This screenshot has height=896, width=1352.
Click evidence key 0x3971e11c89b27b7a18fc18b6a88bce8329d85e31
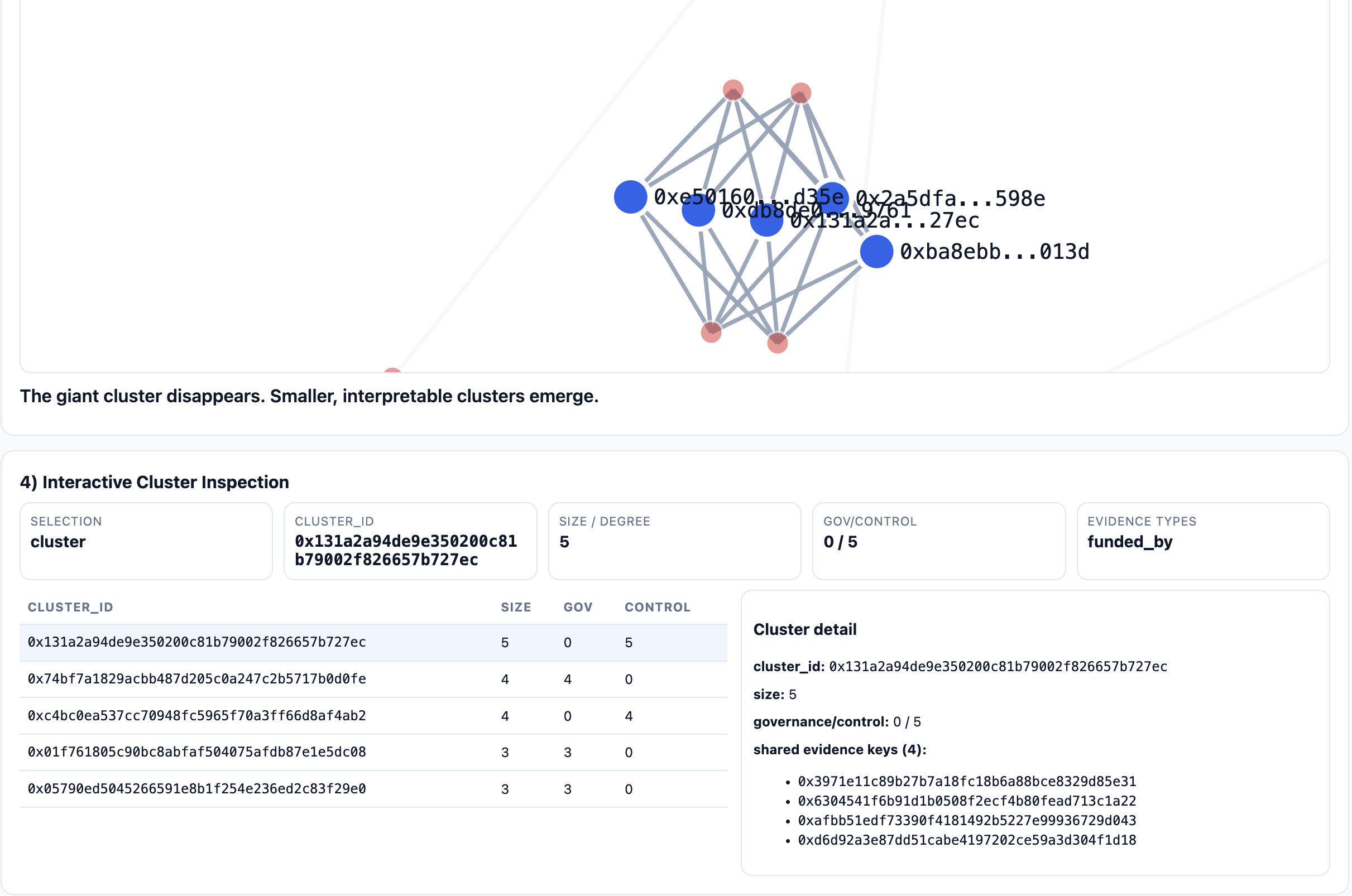click(967, 782)
